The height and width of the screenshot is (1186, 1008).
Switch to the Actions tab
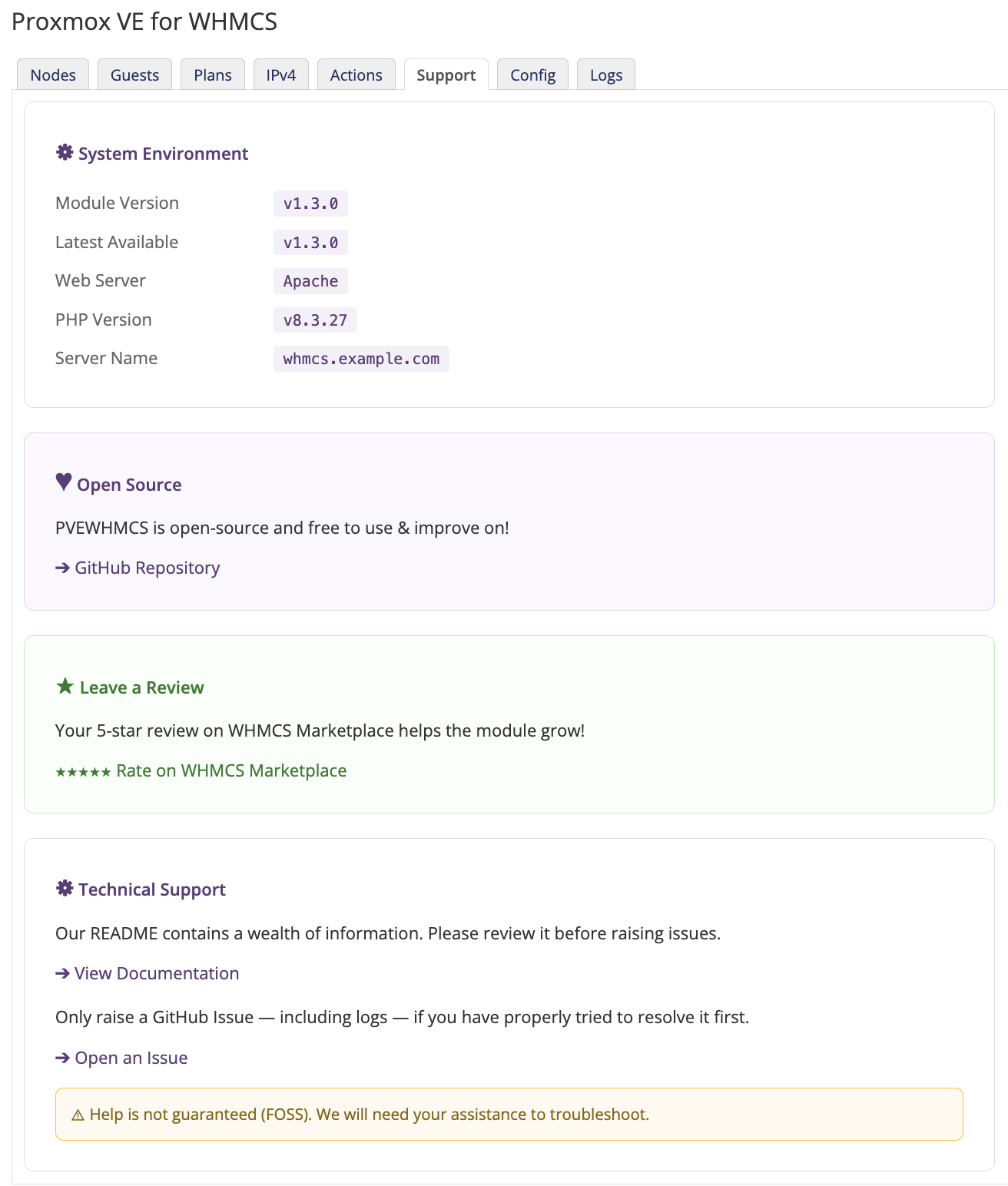[356, 75]
